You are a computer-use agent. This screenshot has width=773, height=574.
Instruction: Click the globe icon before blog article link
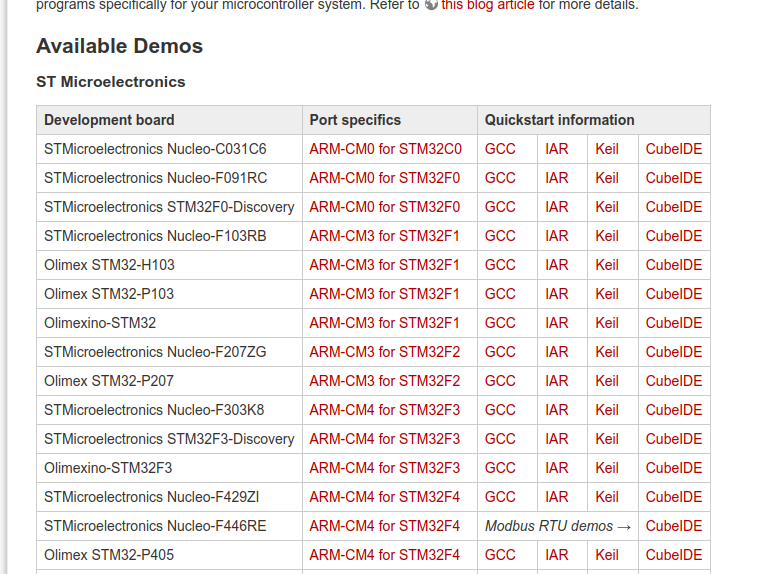431,4
